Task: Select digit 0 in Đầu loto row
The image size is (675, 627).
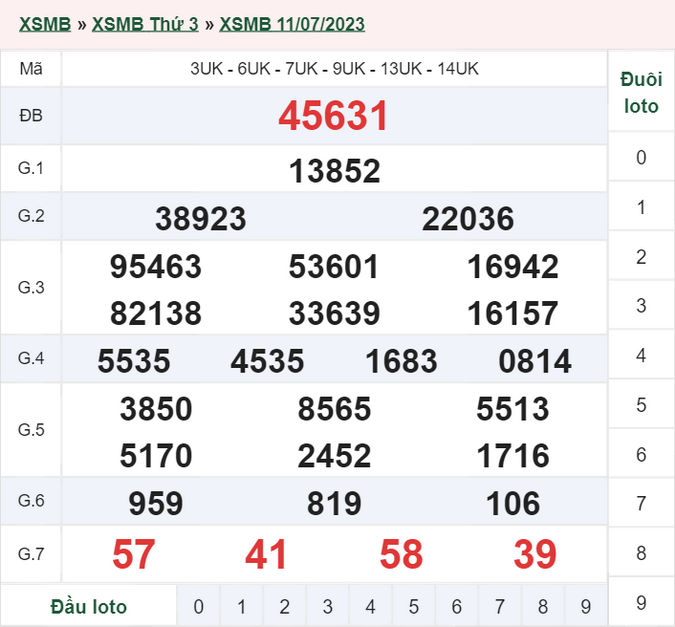Action: 198,606
